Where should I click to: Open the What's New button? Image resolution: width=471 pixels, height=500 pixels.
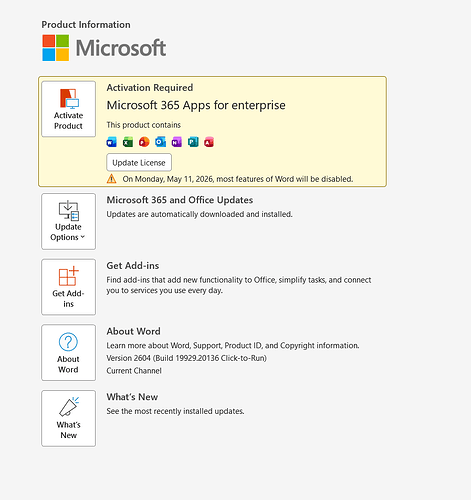click(x=68, y=418)
